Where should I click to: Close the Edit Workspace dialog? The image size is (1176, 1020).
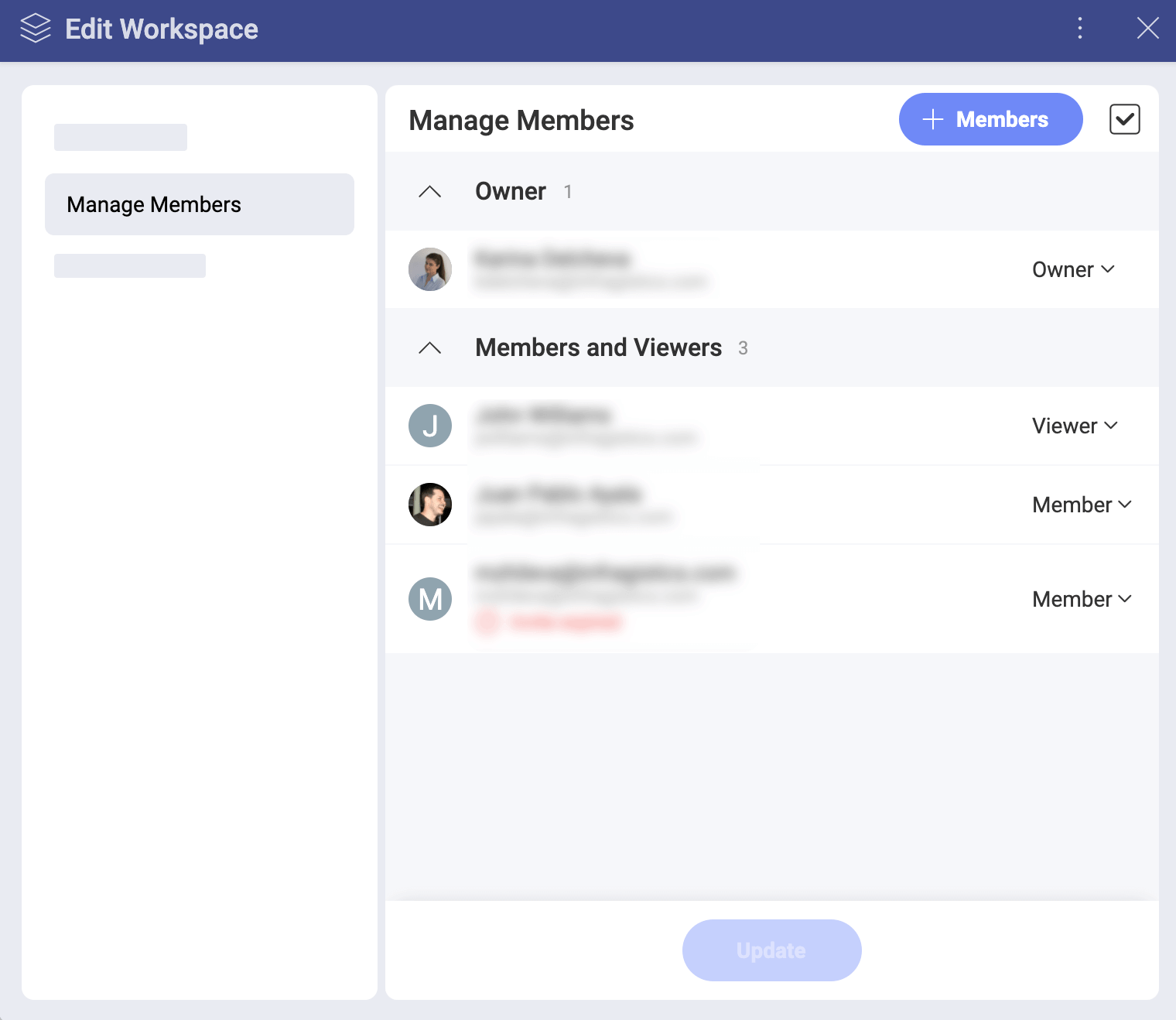coord(1147,29)
